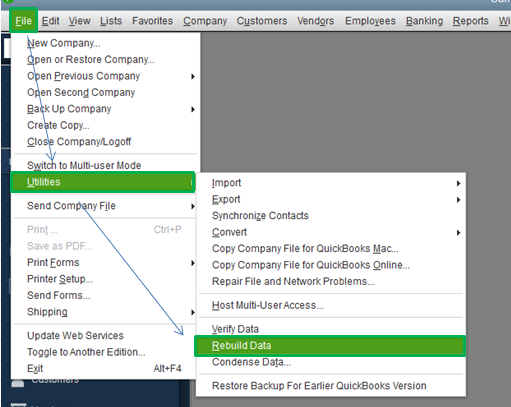511x407 pixels.
Task: Expand the Print Forms submenu arrow
Action: [x=193, y=263]
